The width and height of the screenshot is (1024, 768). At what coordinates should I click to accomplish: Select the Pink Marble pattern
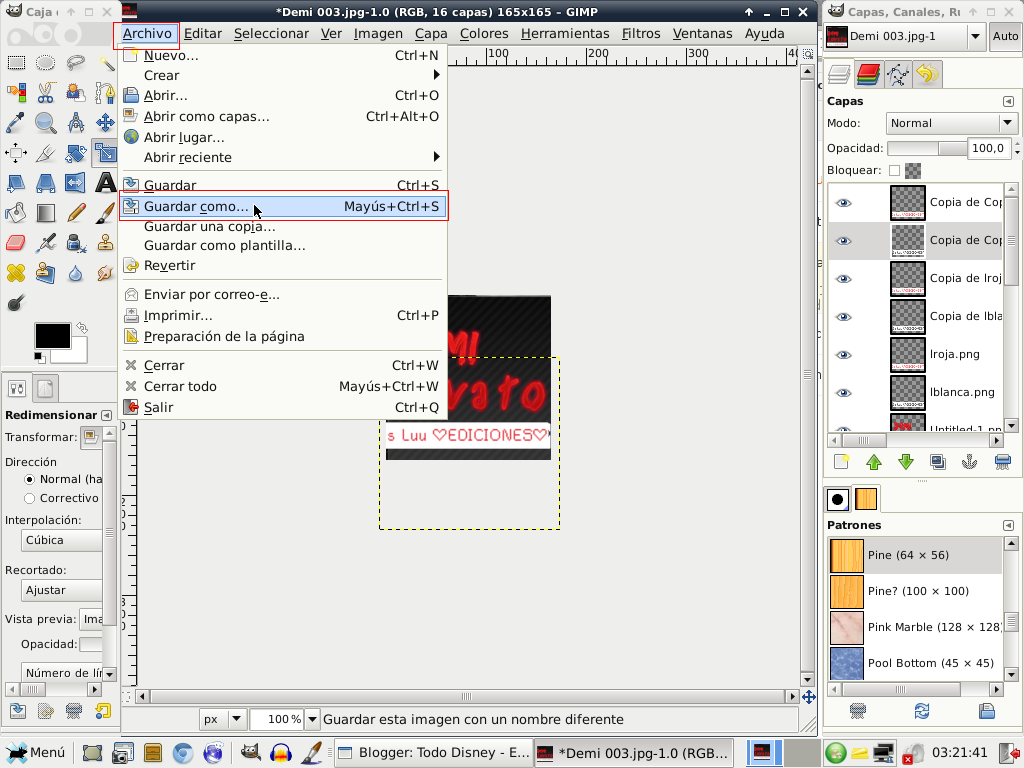pyautogui.click(x=914, y=627)
